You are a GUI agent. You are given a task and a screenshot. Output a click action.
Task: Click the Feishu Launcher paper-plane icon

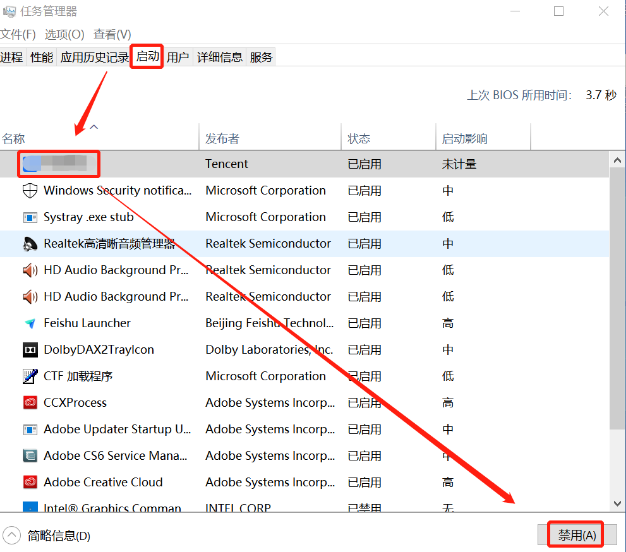[30, 323]
